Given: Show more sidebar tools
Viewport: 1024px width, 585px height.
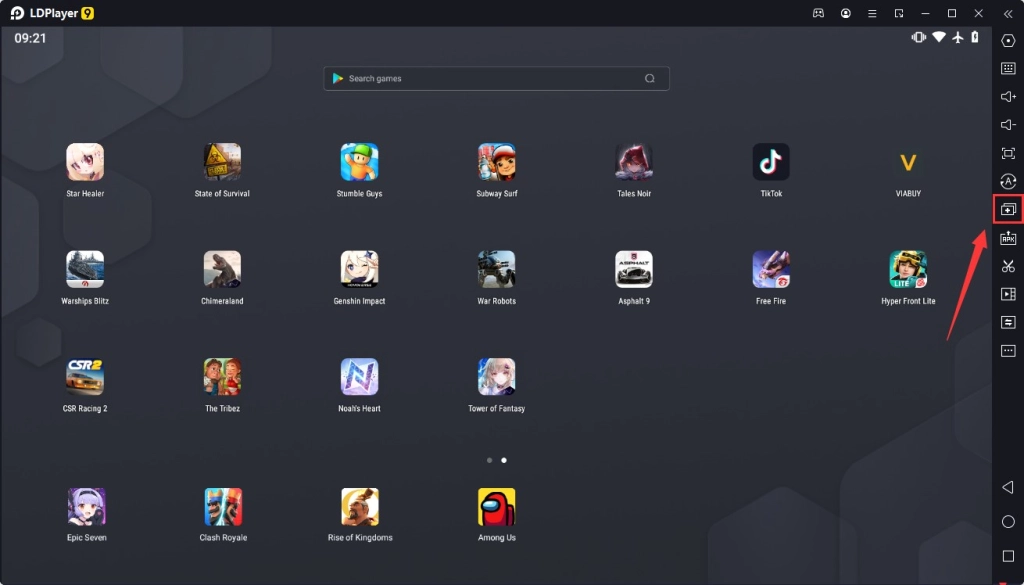Looking at the screenshot, I should [x=1008, y=351].
